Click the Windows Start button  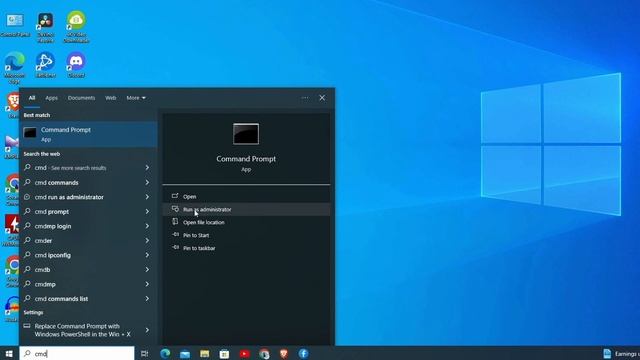coord(9,353)
